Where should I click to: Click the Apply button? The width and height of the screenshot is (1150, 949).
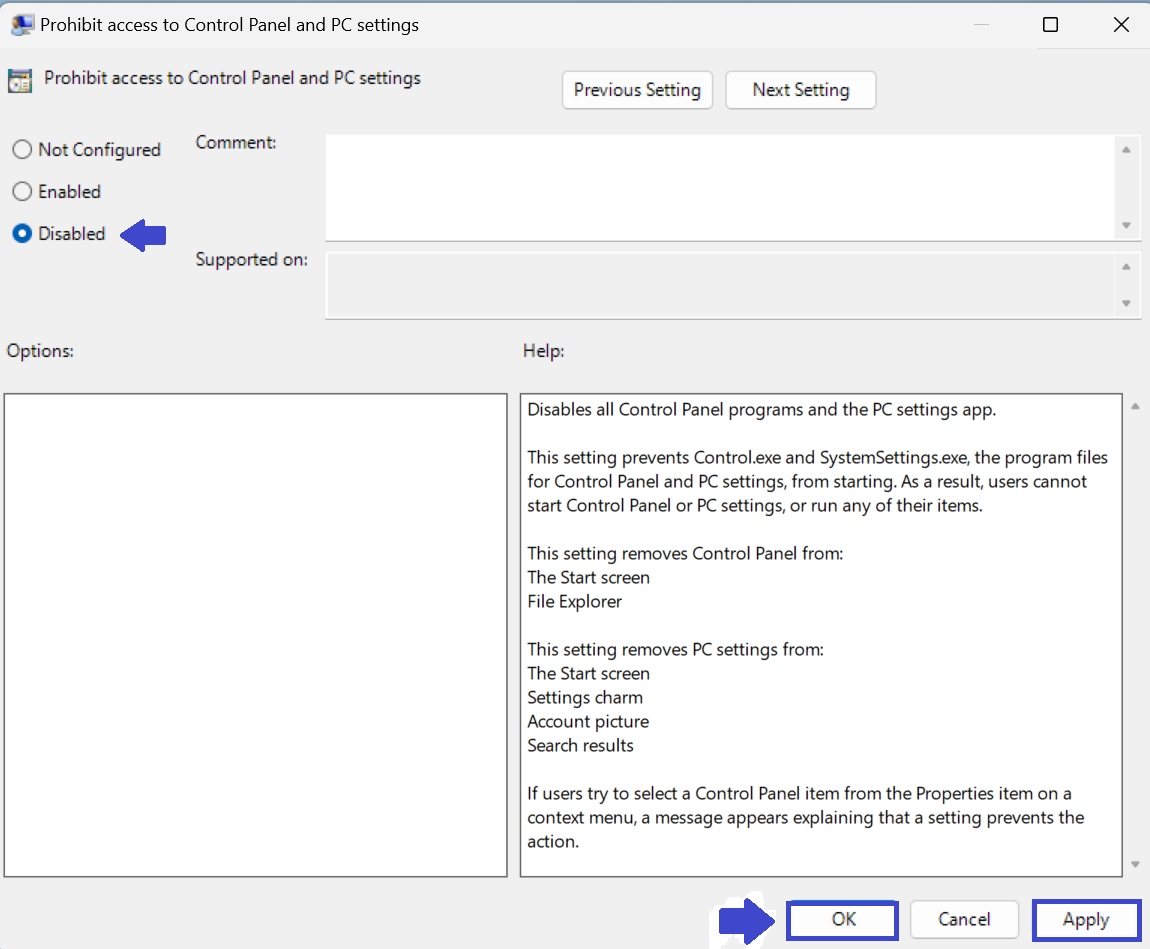pos(1085,920)
